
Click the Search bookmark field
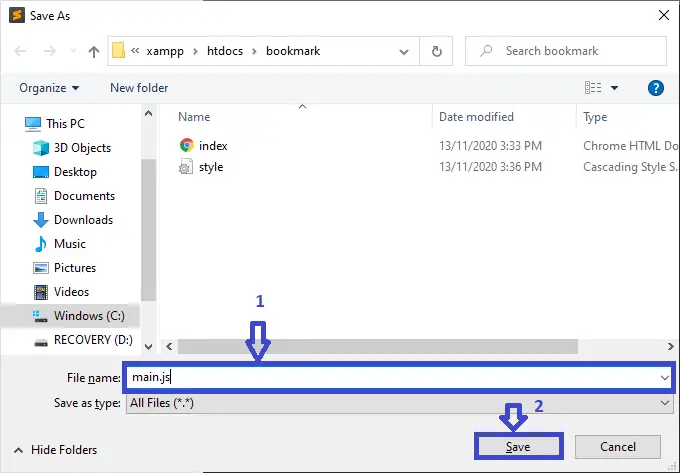click(566, 51)
